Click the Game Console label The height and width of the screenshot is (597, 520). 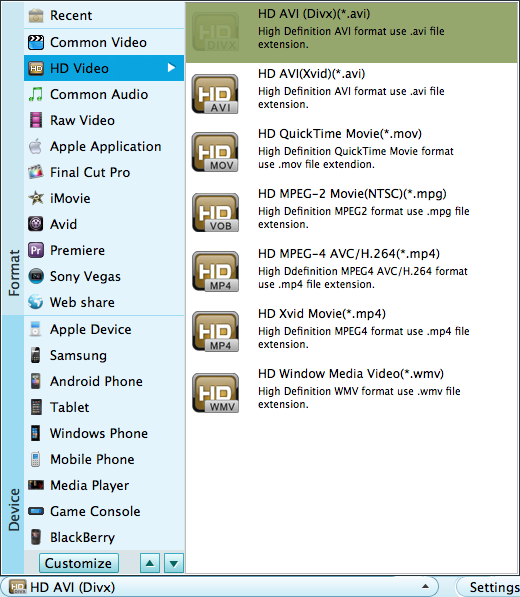[x=95, y=511]
